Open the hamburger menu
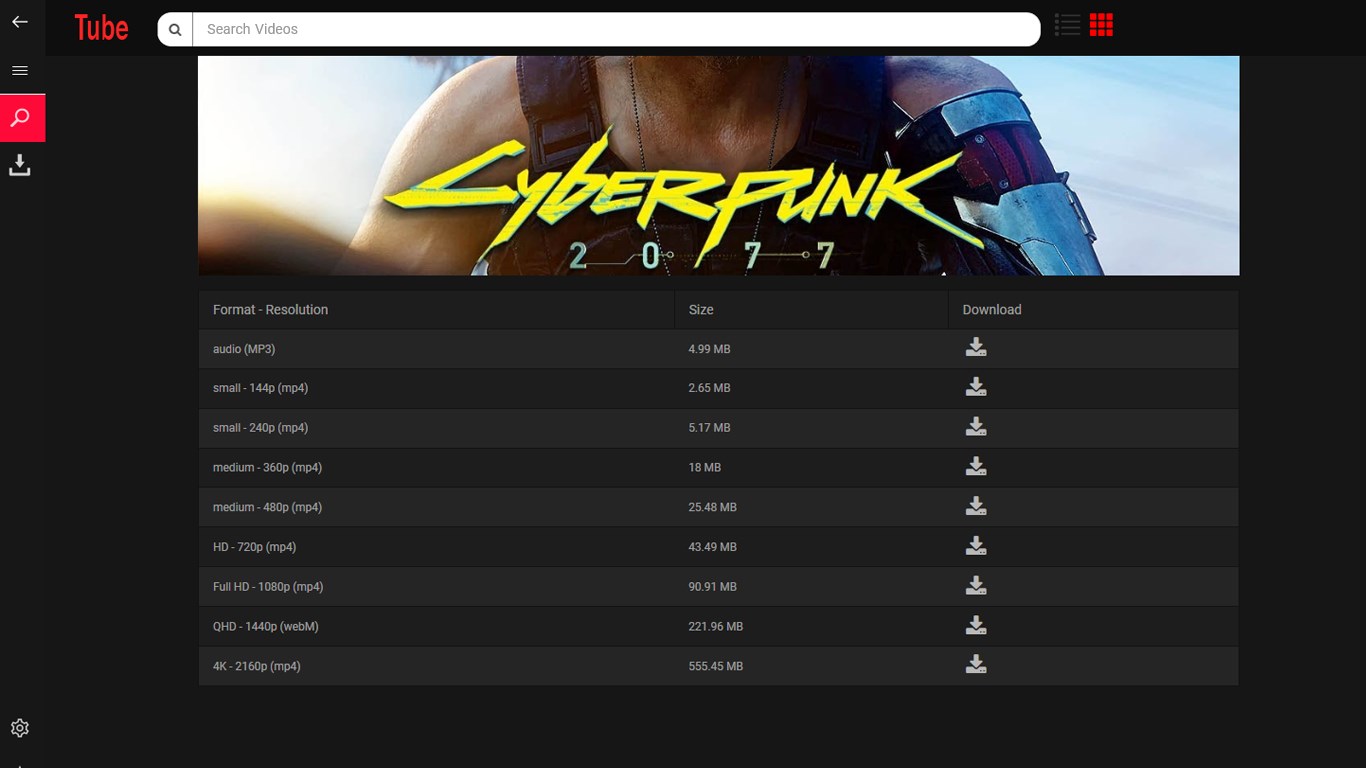 click(20, 70)
